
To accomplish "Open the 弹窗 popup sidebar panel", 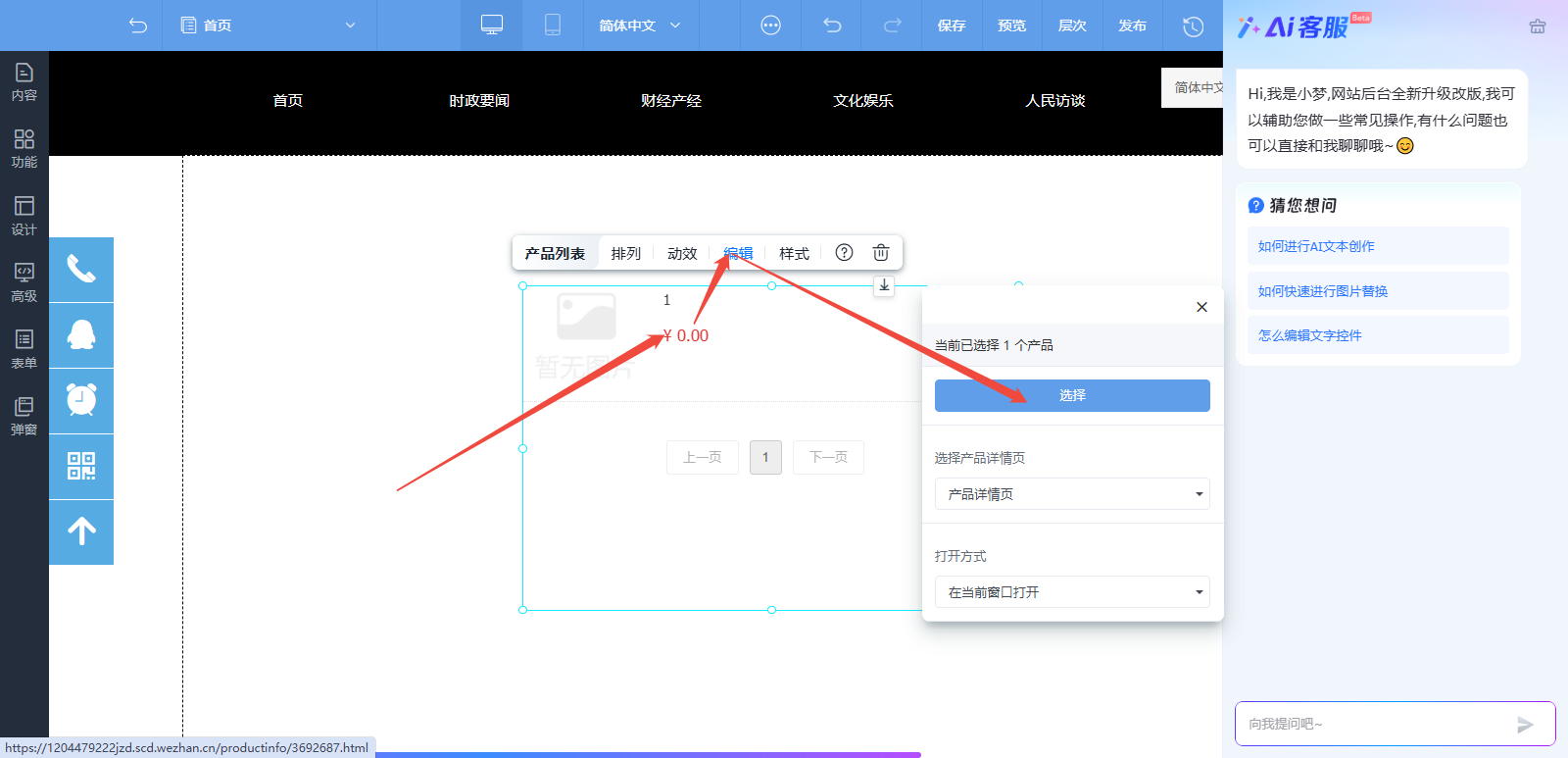I will 24,416.
